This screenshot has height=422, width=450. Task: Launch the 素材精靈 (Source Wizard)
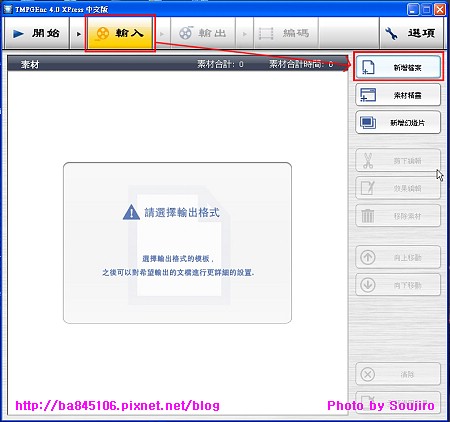pyautogui.click(x=398, y=95)
